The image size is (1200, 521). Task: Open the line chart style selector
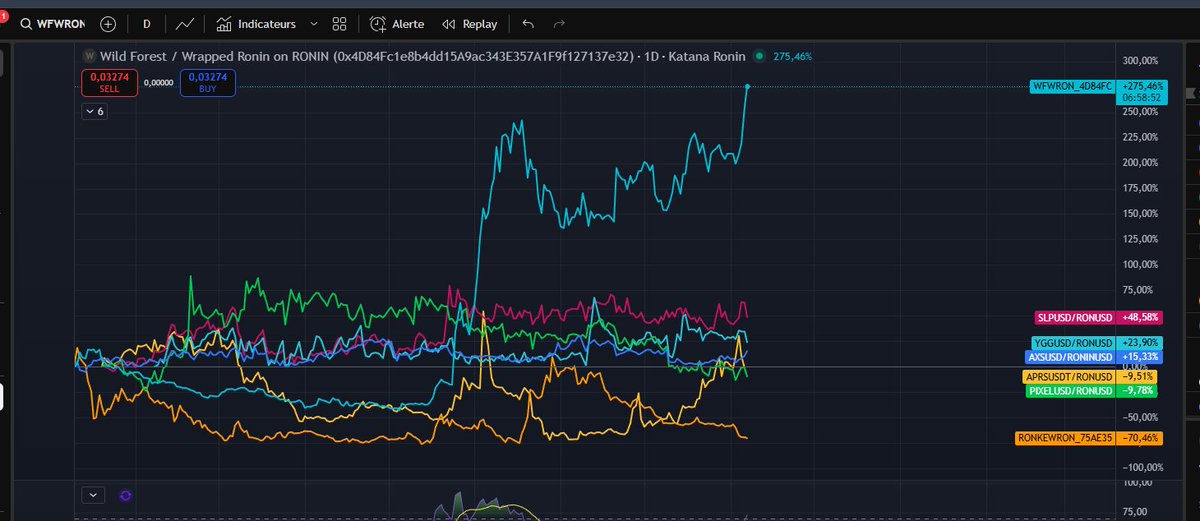[184, 23]
